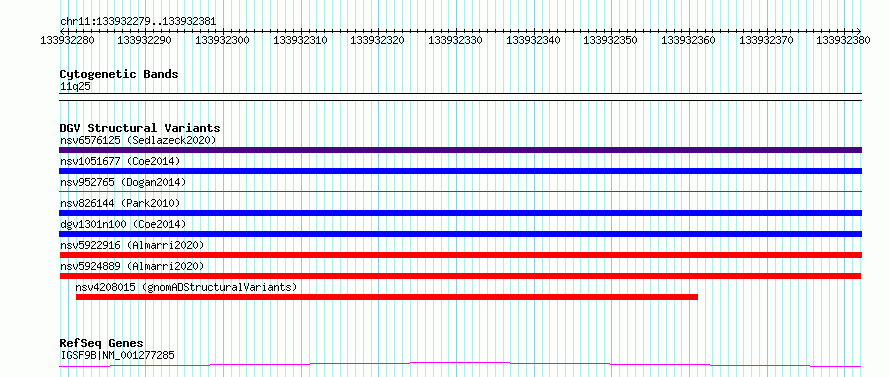
Task: Open variant nsv1051677 (Coe2014) label
Action: point(120,161)
